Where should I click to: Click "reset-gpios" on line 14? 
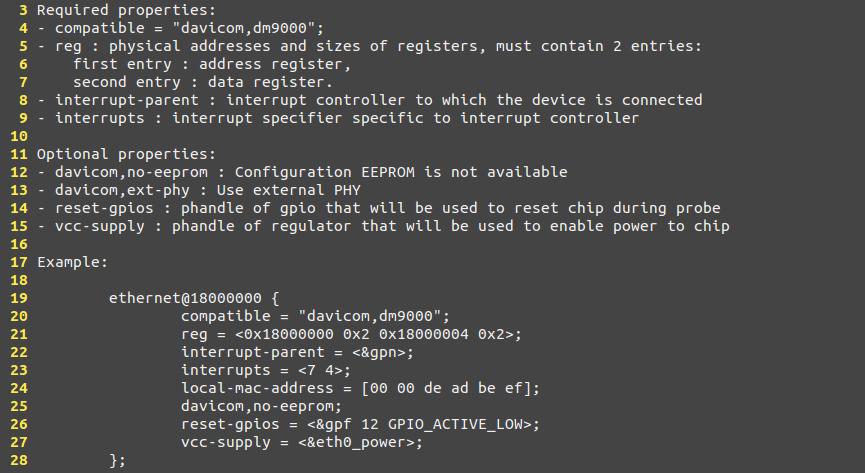tap(104, 209)
